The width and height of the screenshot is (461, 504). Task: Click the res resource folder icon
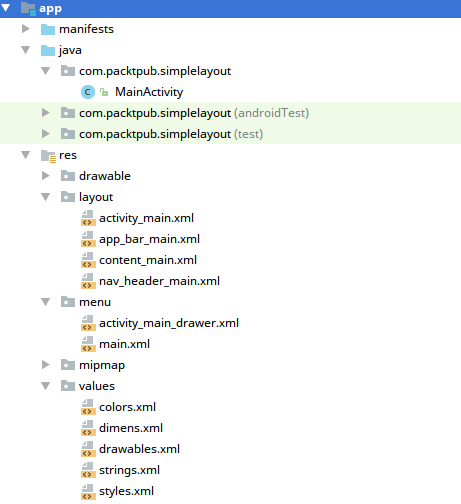coord(48,156)
